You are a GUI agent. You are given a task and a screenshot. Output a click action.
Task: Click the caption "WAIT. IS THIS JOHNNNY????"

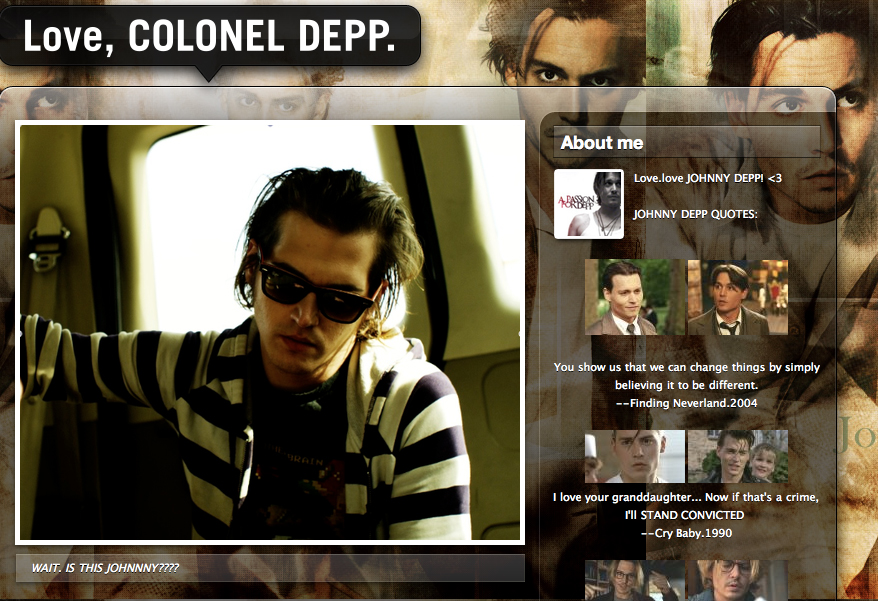coord(105,568)
